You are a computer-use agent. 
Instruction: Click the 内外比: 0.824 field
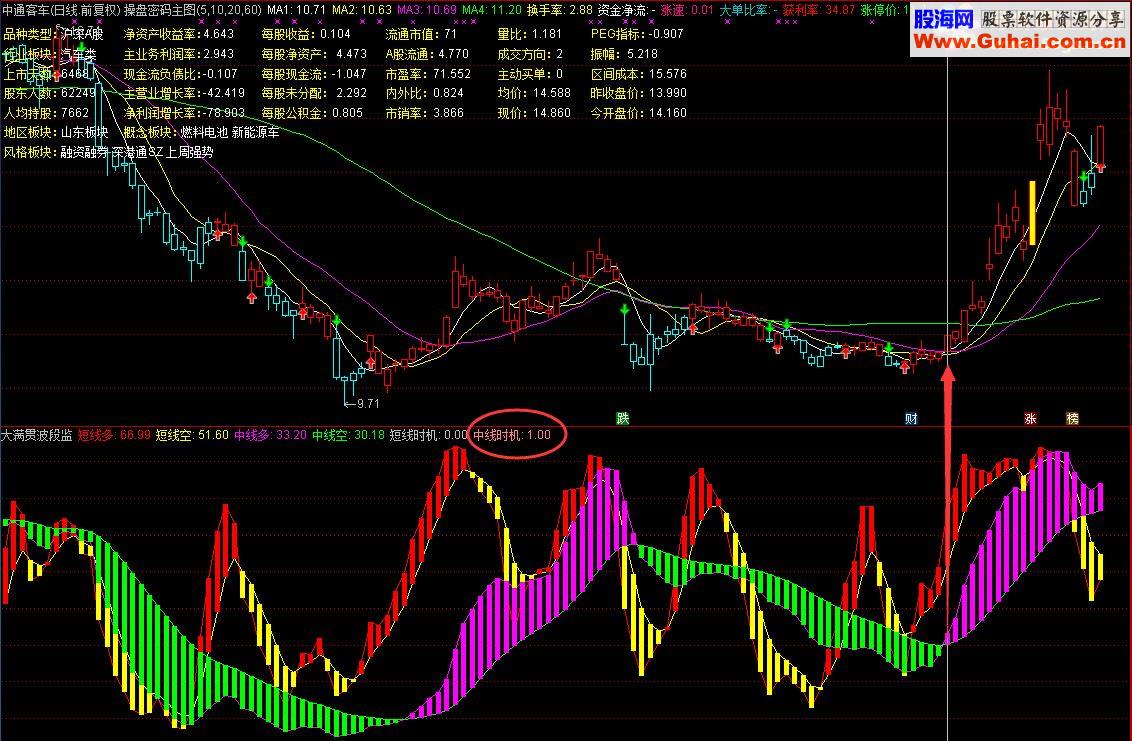click(424, 93)
